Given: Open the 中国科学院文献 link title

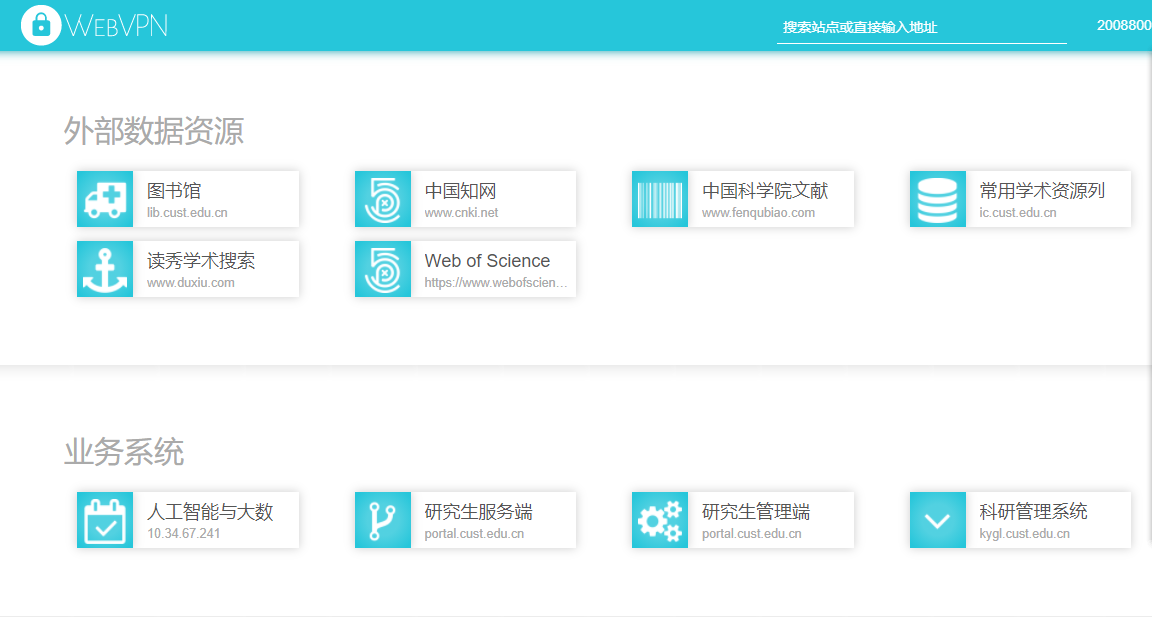Looking at the screenshot, I should (765, 191).
